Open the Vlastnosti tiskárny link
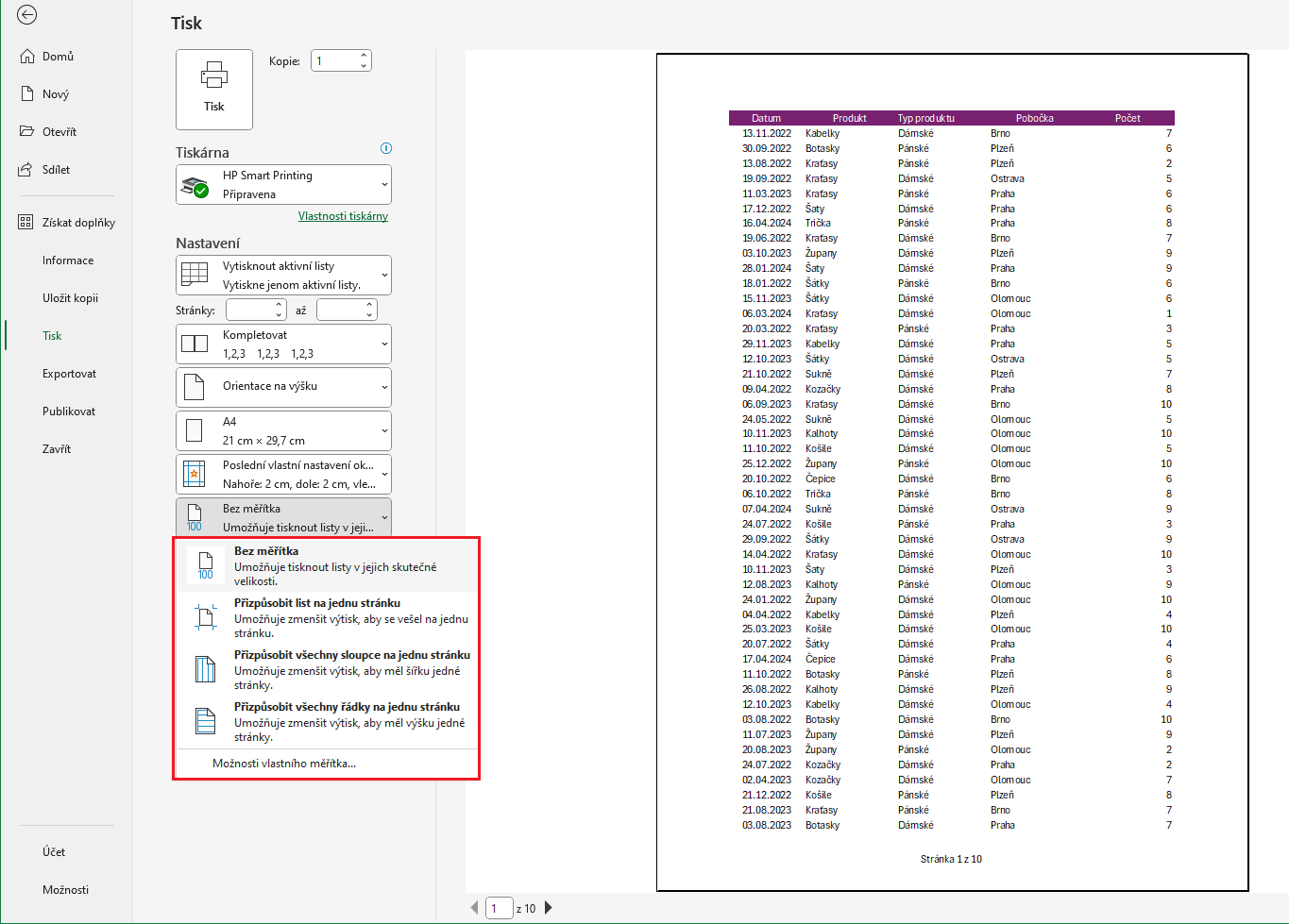Viewport: 1289px width, 924px height. click(343, 216)
